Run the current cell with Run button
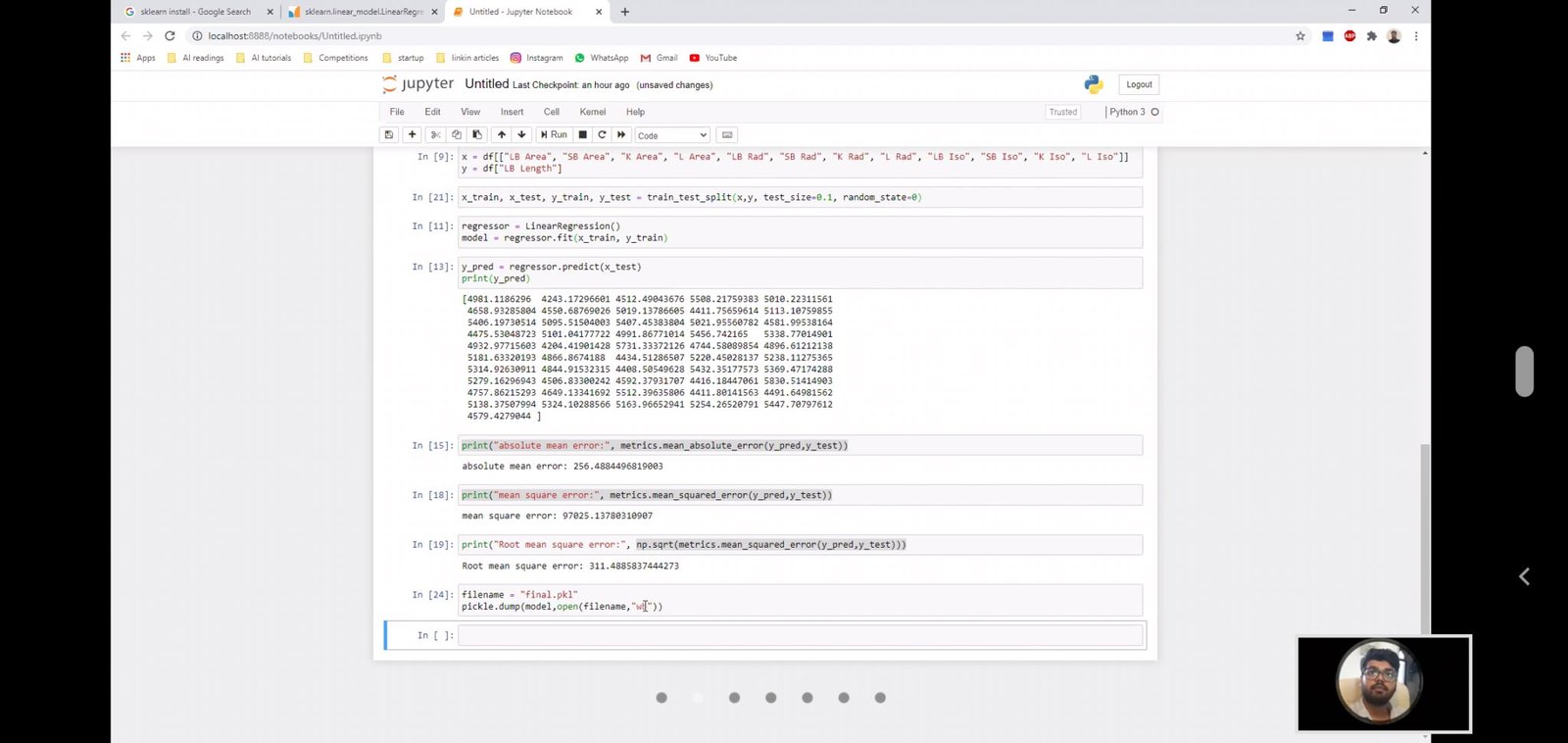 coord(554,135)
